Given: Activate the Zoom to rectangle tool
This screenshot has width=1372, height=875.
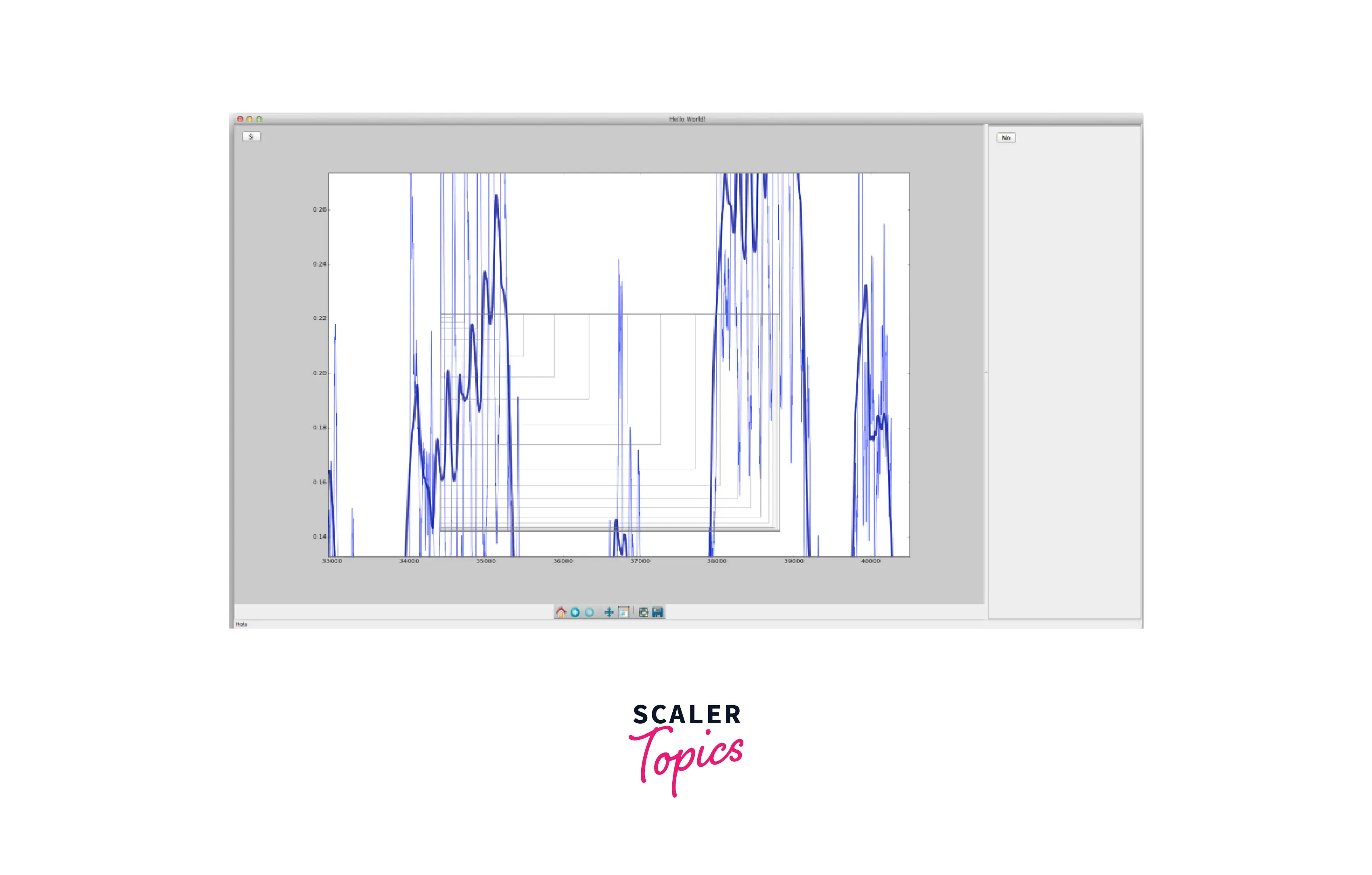Looking at the screenshot, I should tap(624, 612).
